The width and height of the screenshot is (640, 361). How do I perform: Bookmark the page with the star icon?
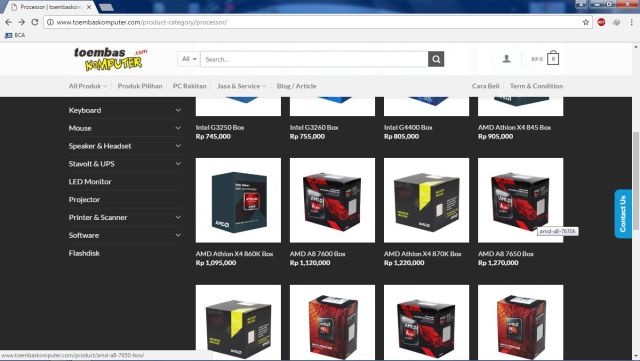coord(586,22)
